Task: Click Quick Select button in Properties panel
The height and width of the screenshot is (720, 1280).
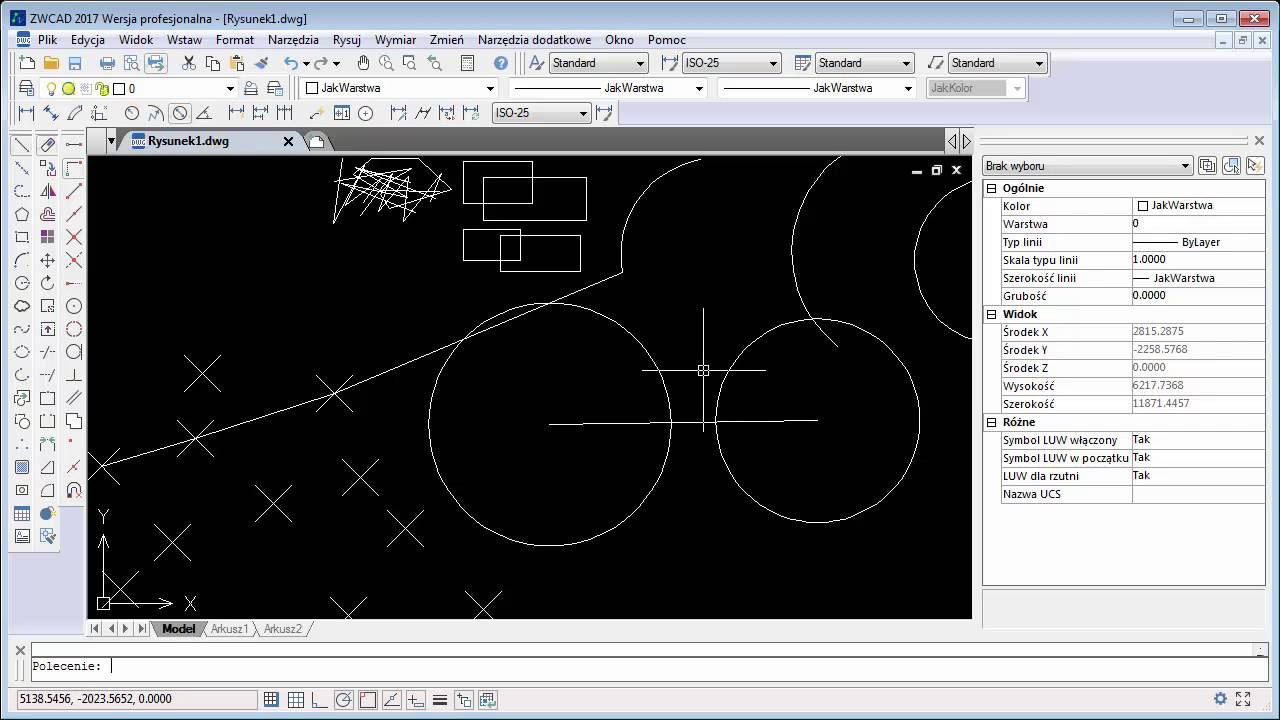Action: (x=1255, y=166)
